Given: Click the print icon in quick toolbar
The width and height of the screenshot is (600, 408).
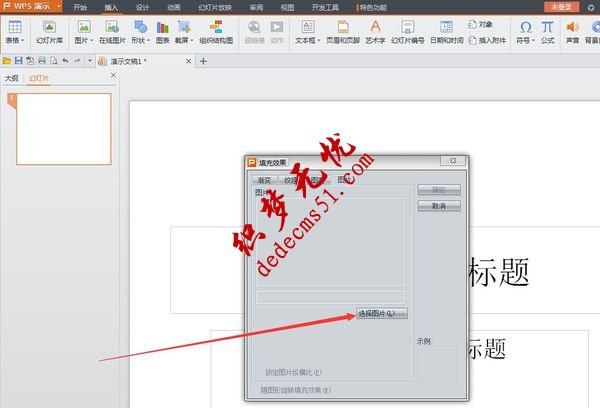Looking at the screenshot, I should [42, 60].
